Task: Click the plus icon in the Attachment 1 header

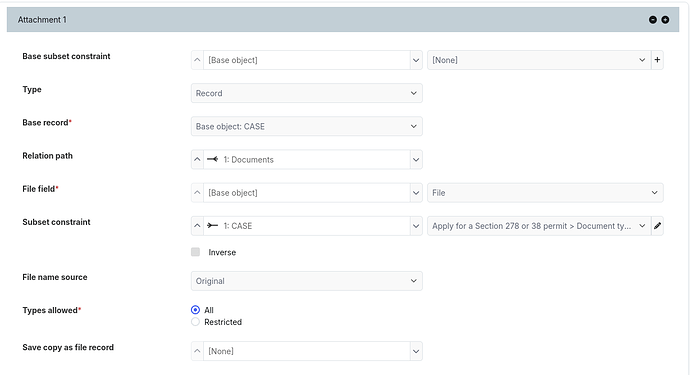Action: tap(665, 20)
